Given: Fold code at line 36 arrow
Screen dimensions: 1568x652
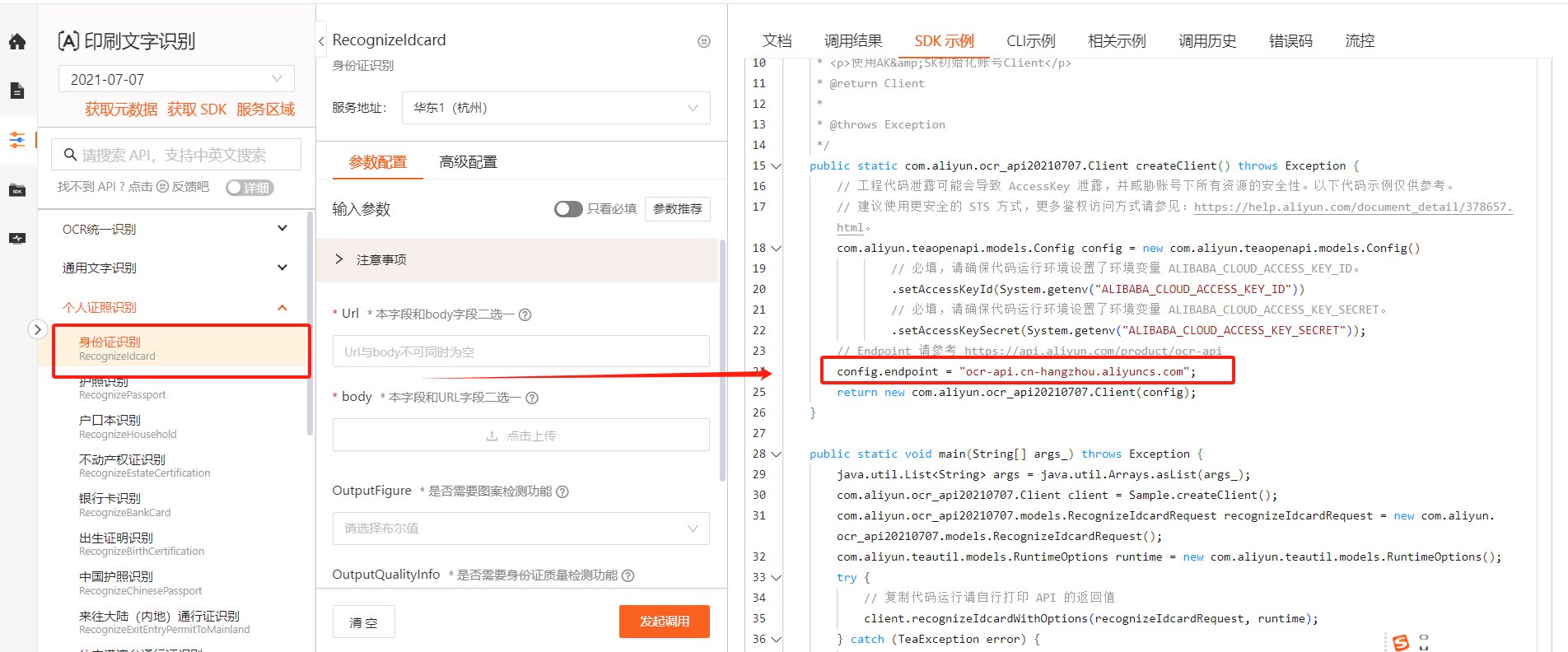Looking at the screenshot, I should [776, 640].
